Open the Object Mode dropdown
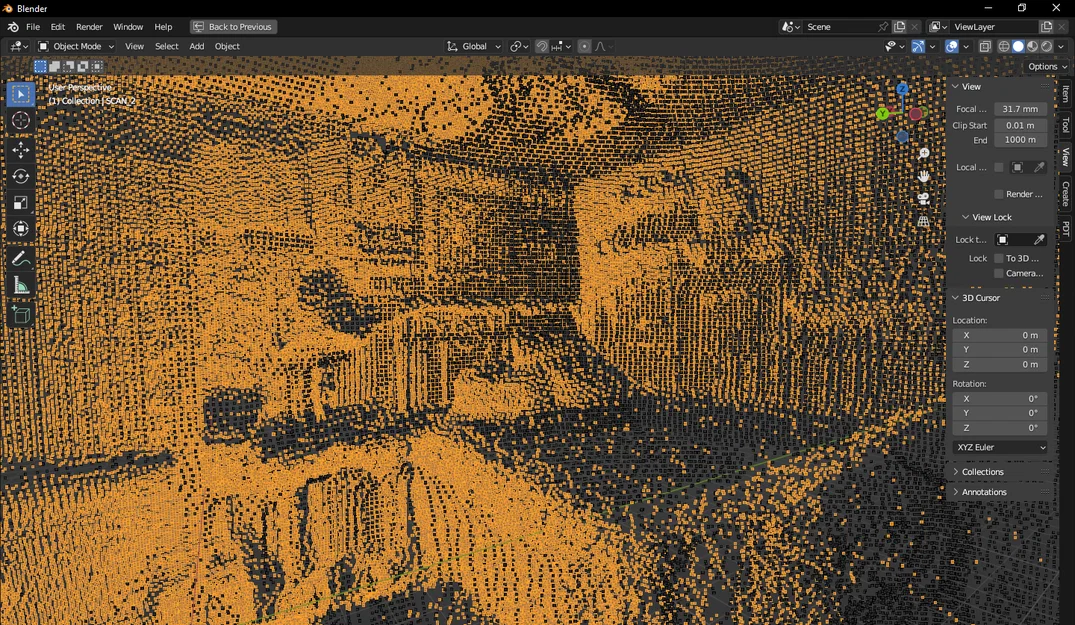1075x625 pixels. (x=76, y=47)
